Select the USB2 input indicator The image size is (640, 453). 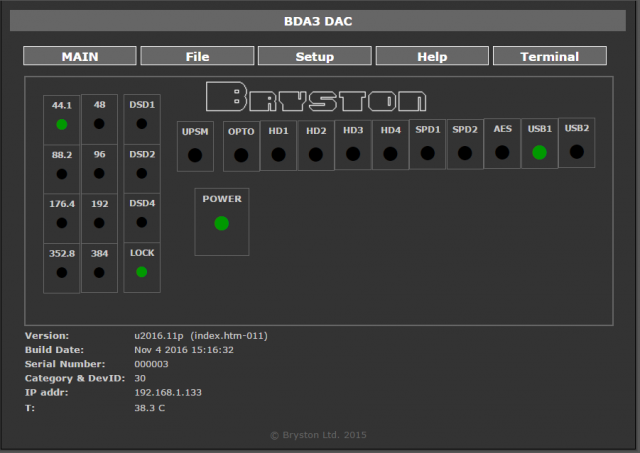(576, 143)
